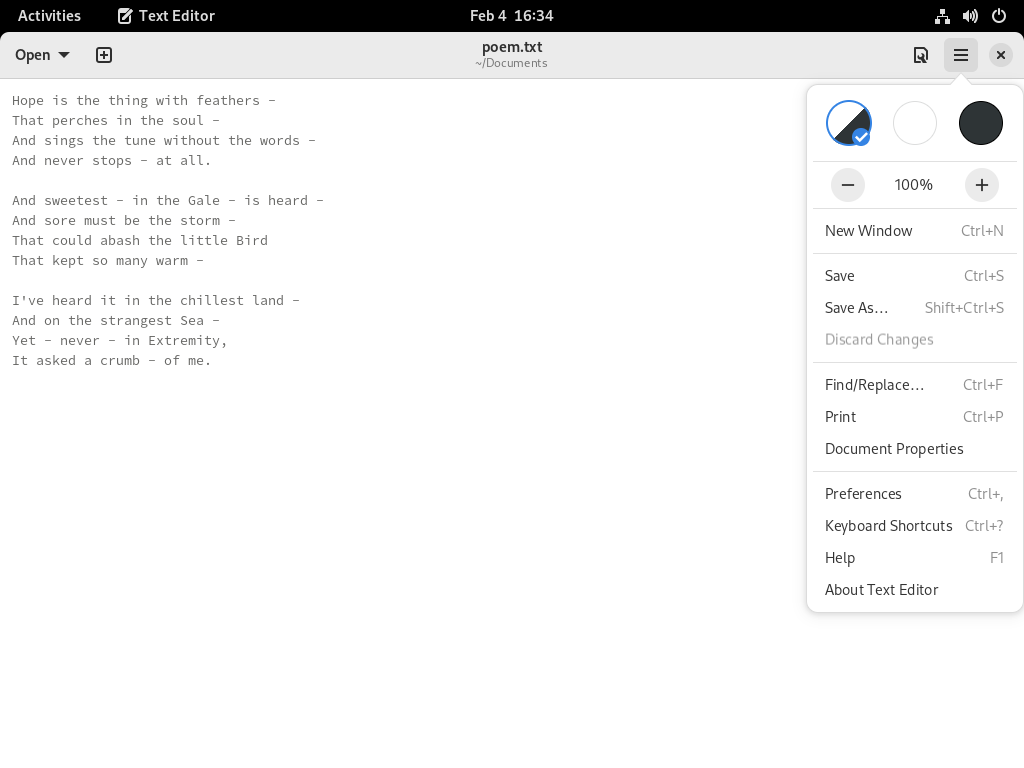Choose Find/Replace… from the menu
The image size is (1024, 768).
[914, 385]
